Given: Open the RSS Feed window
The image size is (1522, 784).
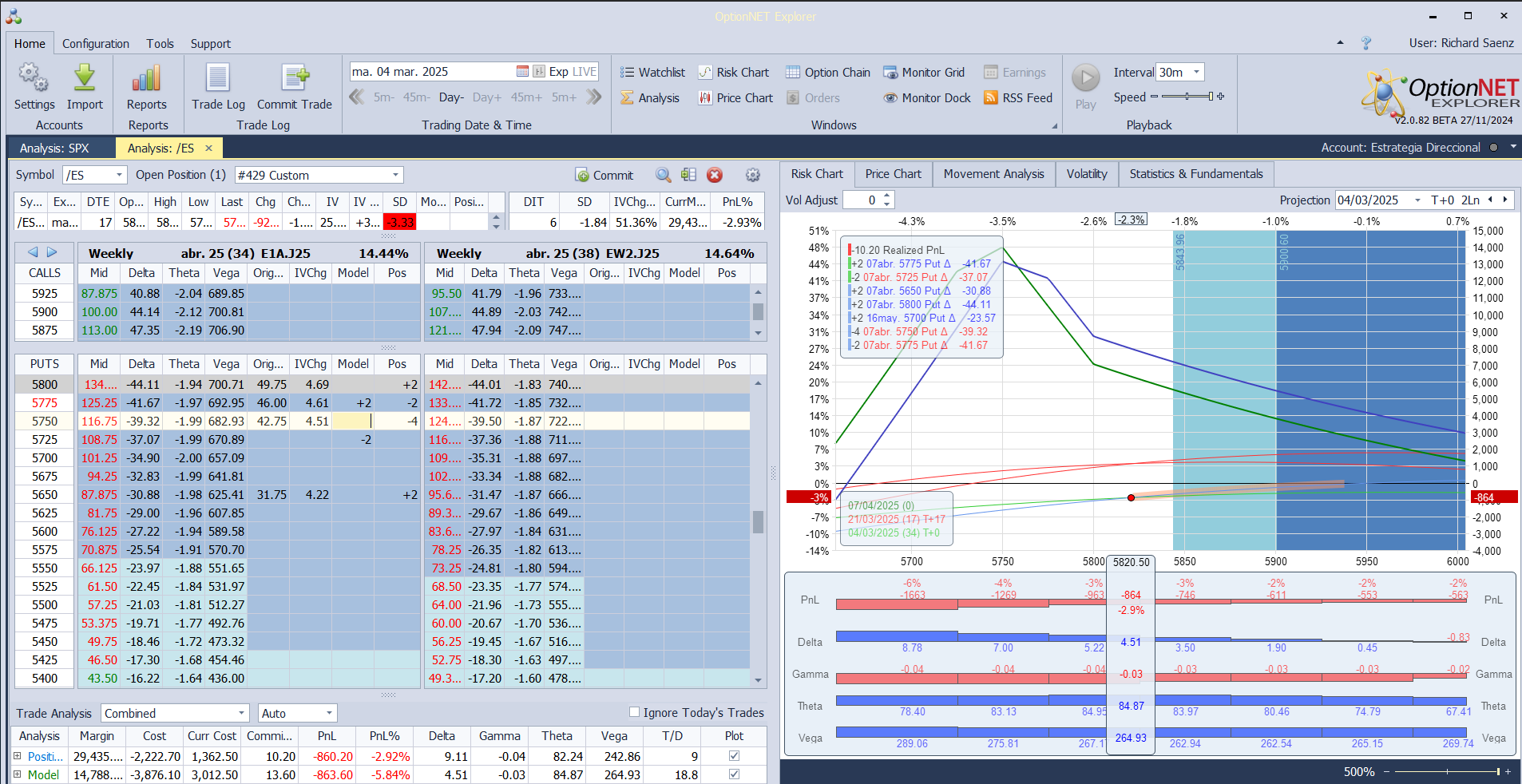Looking at the screenshot, I should [x=1018, y=97].
